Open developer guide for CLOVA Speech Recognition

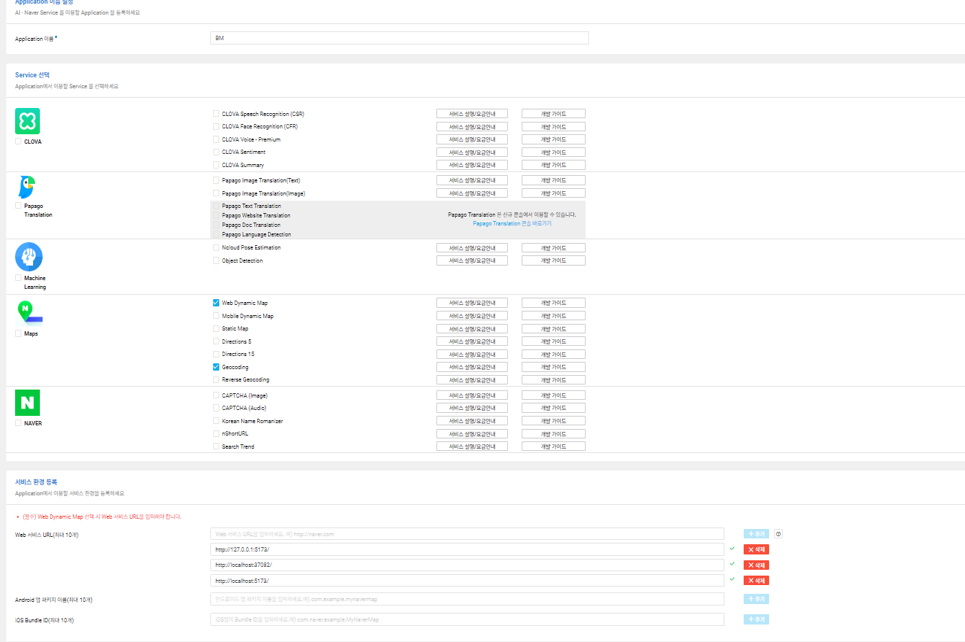(x=553, y=114)
